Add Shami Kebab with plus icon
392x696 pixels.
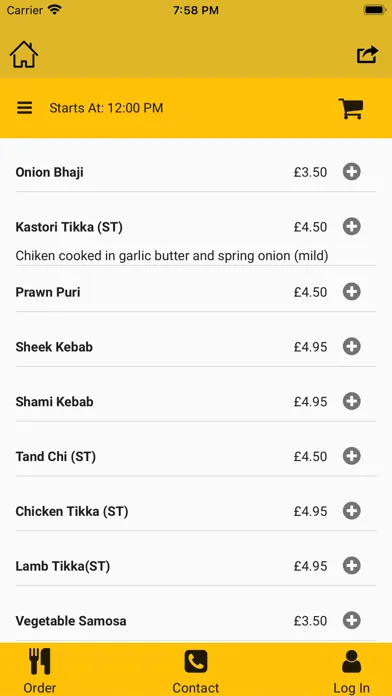352,402
